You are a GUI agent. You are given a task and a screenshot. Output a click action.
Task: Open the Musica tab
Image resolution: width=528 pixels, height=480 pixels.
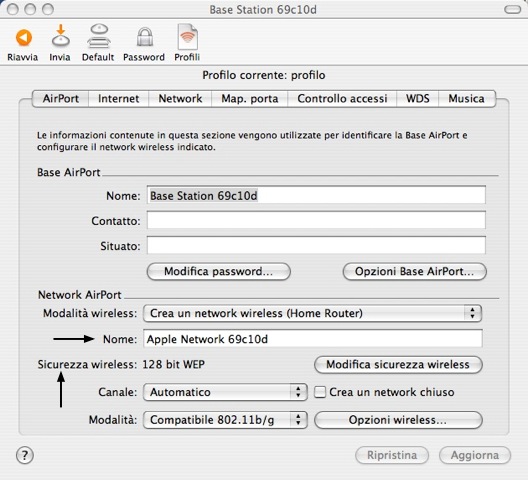(467, 98)
